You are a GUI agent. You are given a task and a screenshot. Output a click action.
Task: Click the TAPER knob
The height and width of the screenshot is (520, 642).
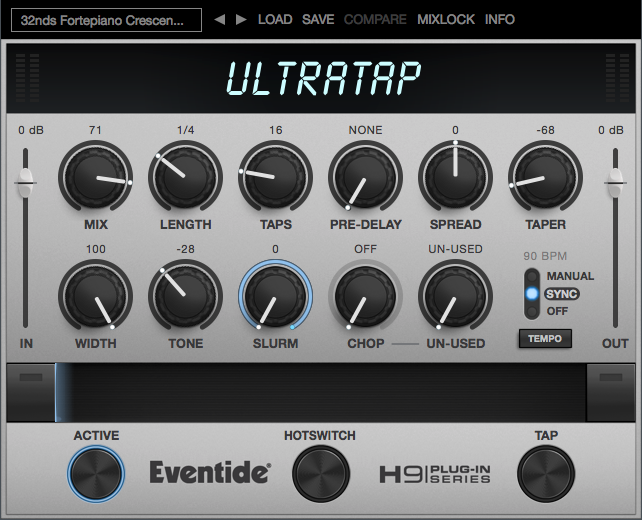pyautogui.click(x=545, y=177)
